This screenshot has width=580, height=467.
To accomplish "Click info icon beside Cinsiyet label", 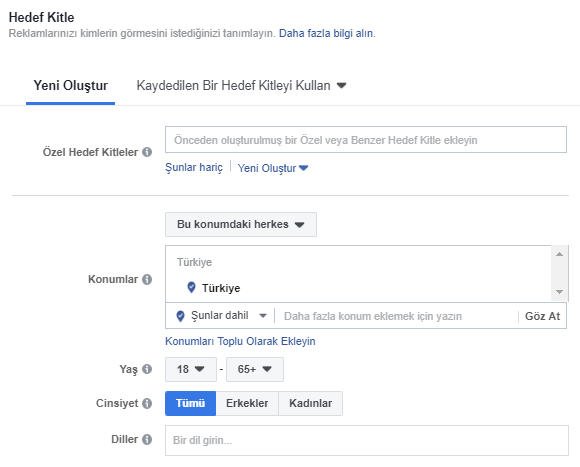I will click(x=147, y=403).
